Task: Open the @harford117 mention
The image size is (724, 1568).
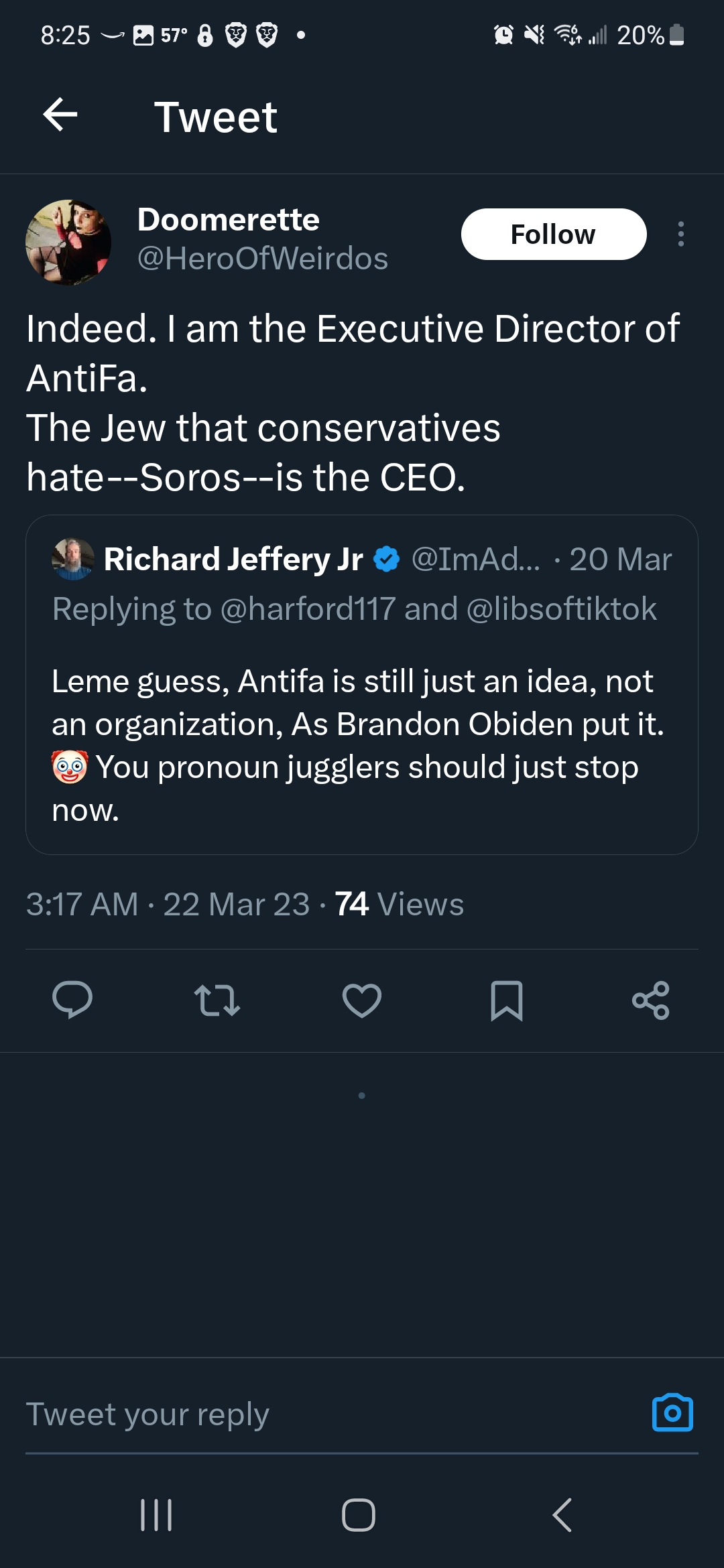Action: coord(308,609)
